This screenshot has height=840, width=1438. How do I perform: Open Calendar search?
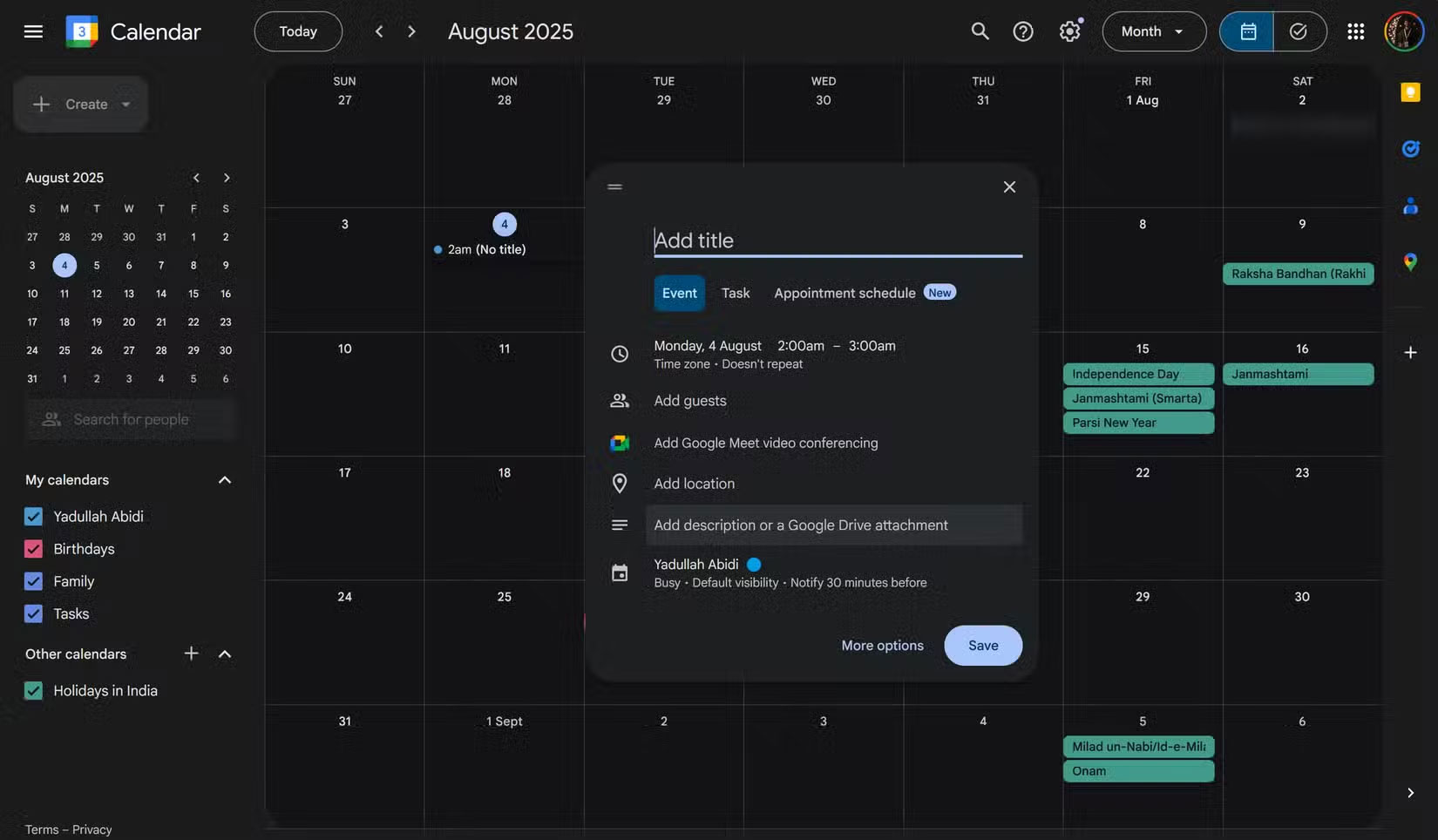(x=979, y=30)
